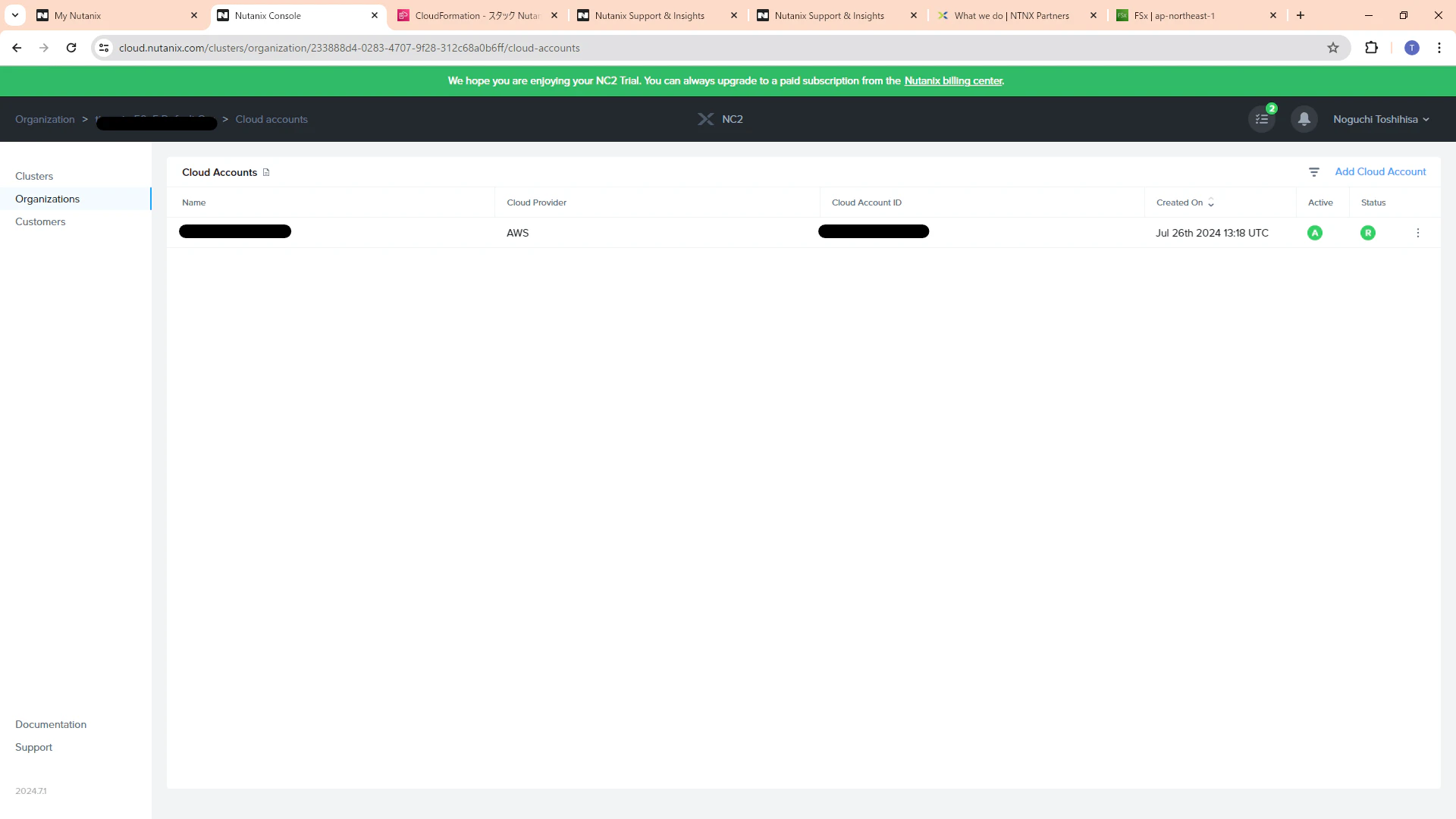Open Chrome's three-dot menu

click(1439, 48)
